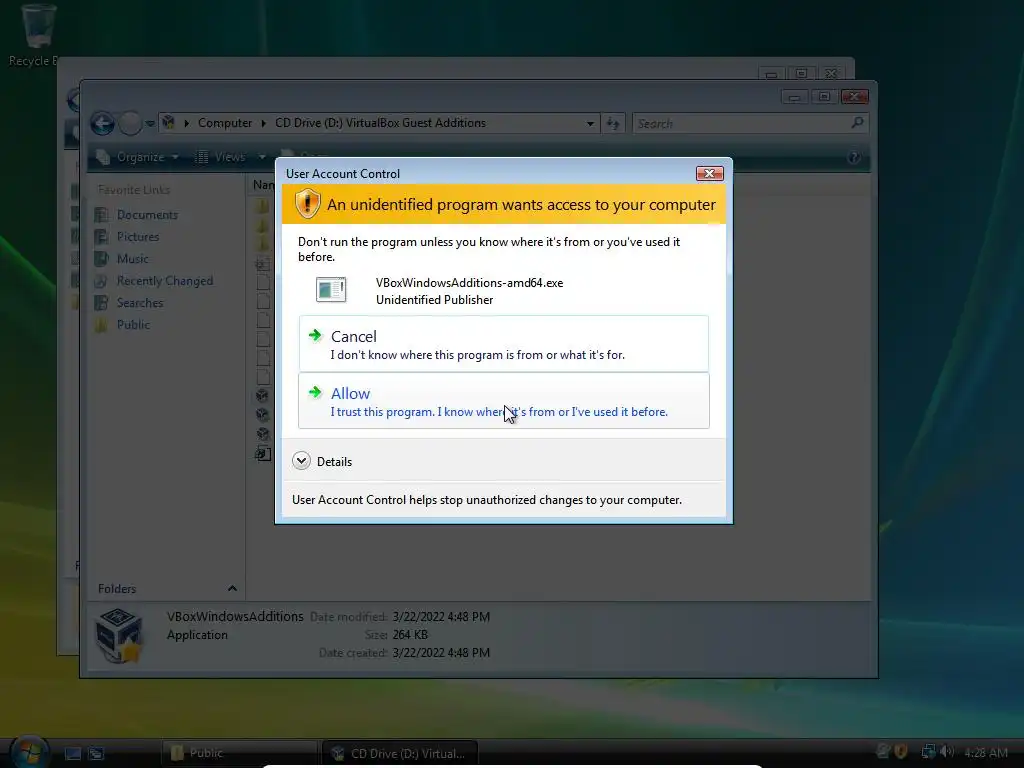Click the Views toolbar button

[x=221, y=157]
